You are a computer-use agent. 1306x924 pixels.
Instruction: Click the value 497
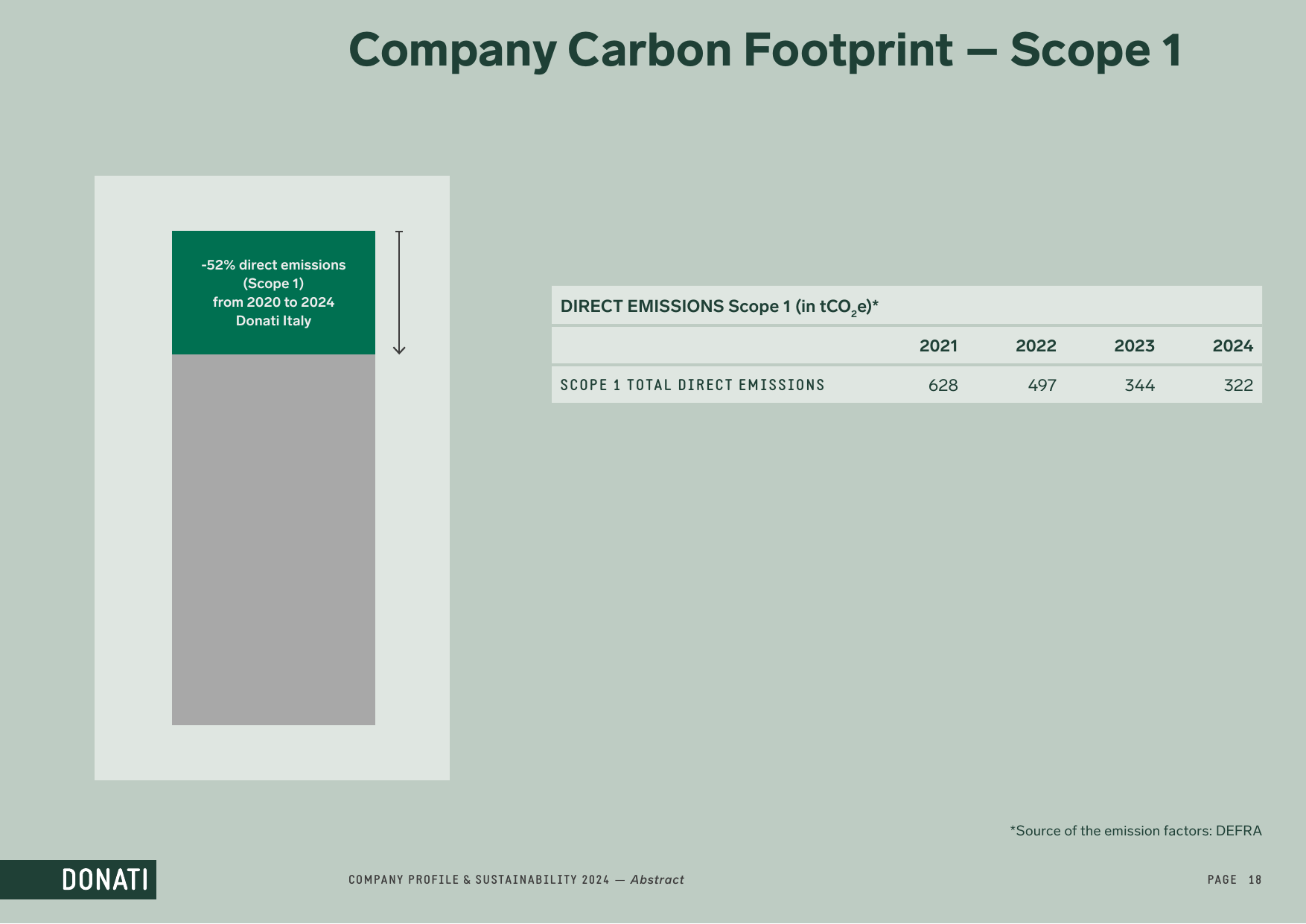pos(1042,385)
